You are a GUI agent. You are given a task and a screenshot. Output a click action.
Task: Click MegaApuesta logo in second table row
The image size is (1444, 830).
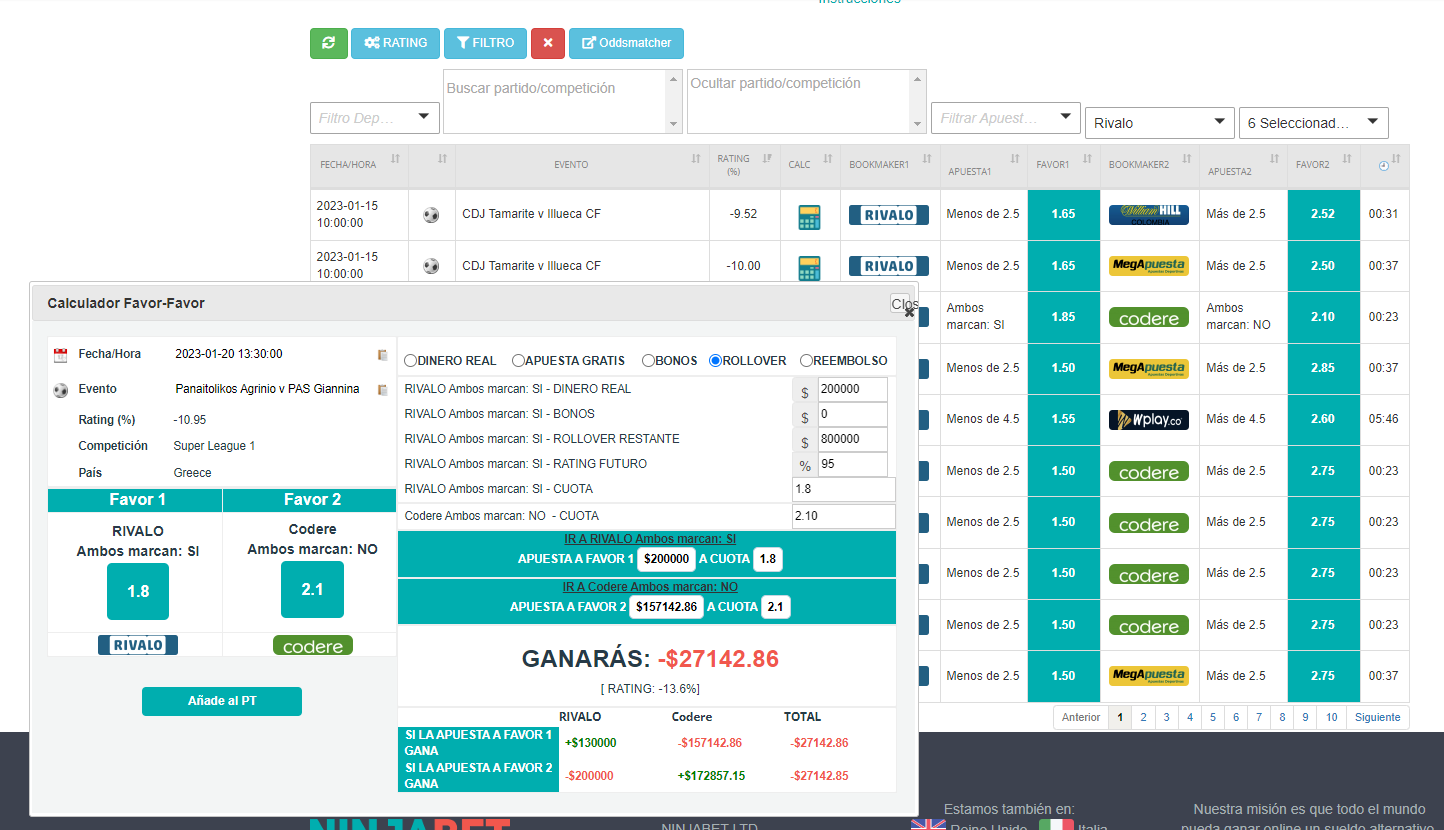(1149, 266)
